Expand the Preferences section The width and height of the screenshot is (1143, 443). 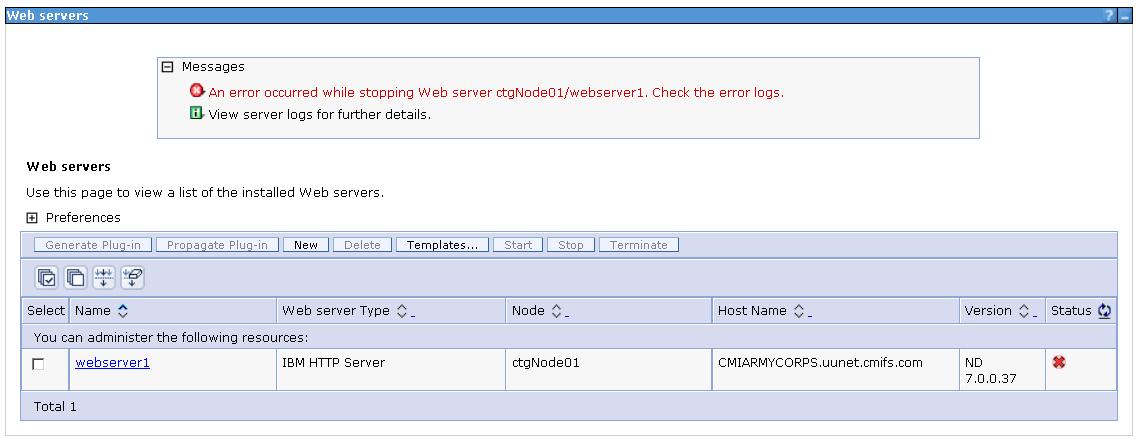[32, 218]
